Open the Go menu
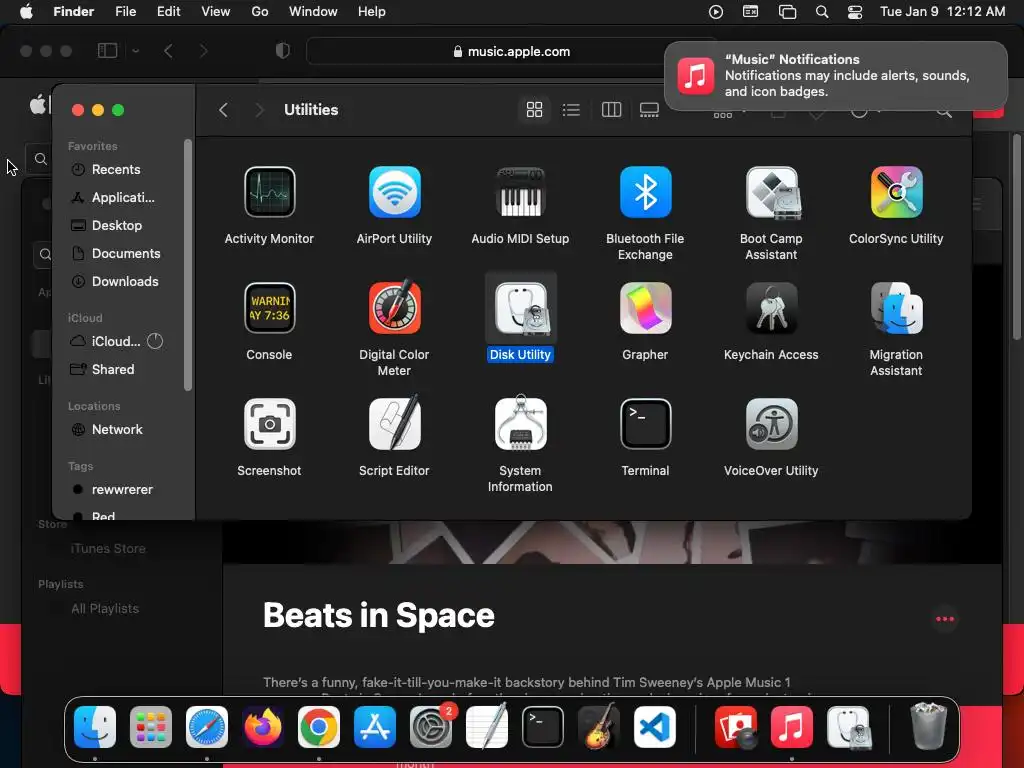 260,12
